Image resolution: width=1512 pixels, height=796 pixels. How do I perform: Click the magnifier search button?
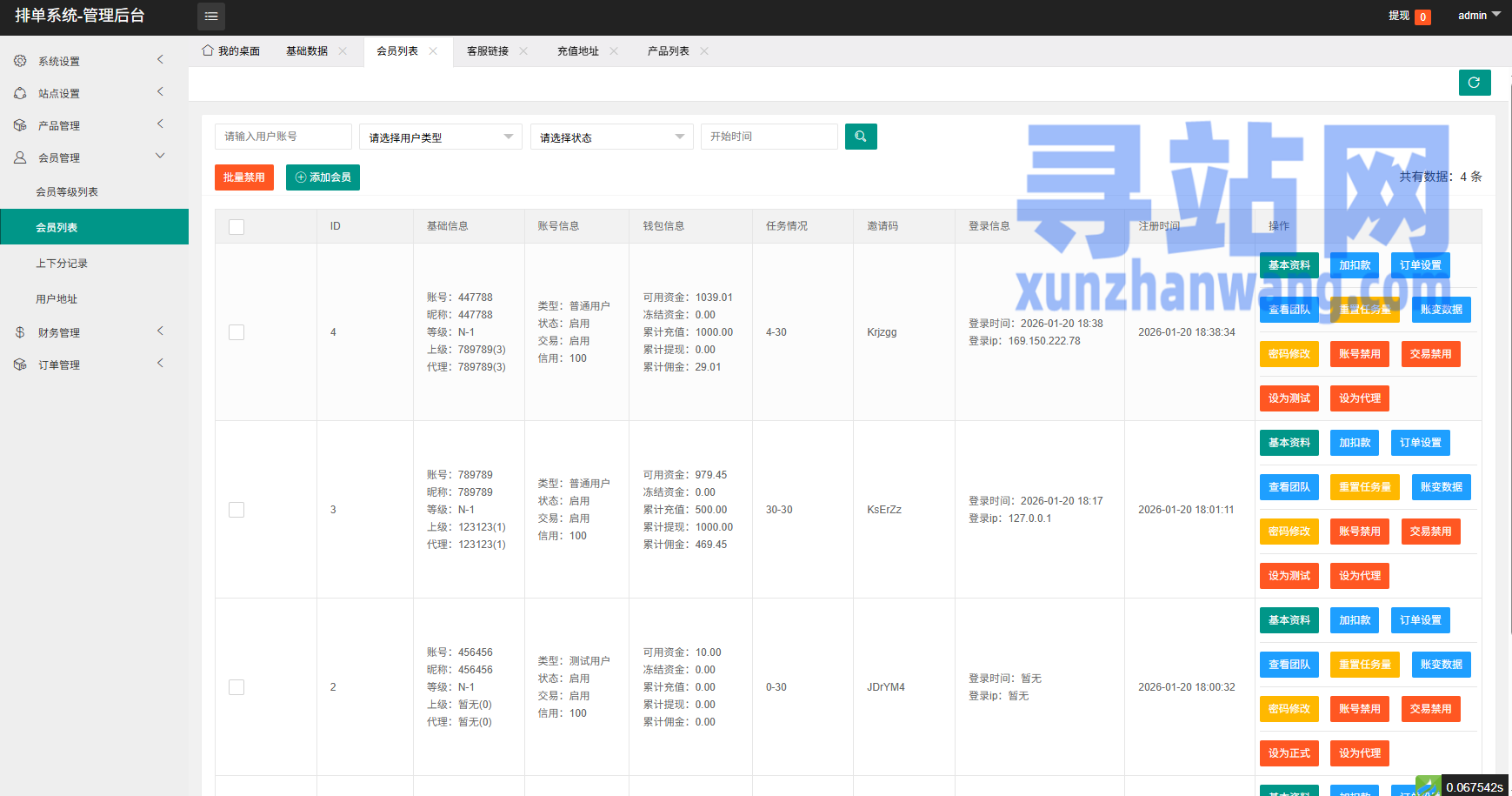pyautogui.click(x=860, y=137)
